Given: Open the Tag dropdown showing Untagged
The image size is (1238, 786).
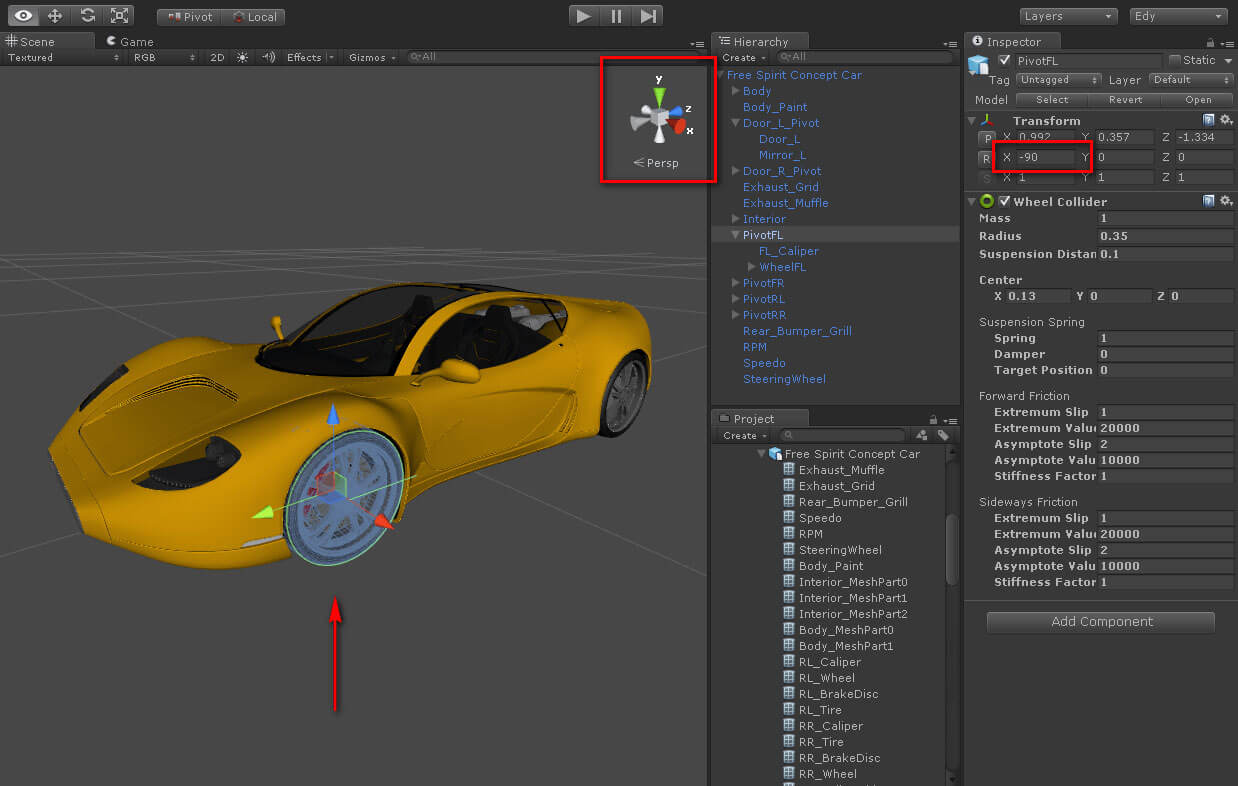Looking at the screenshot, I should 1058,80.
